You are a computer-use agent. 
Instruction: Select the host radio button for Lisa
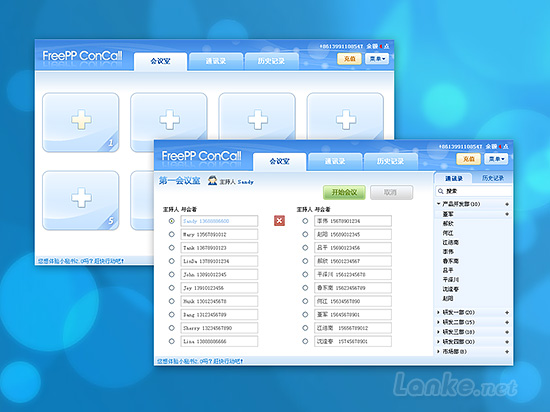click(x=172, y=341)
